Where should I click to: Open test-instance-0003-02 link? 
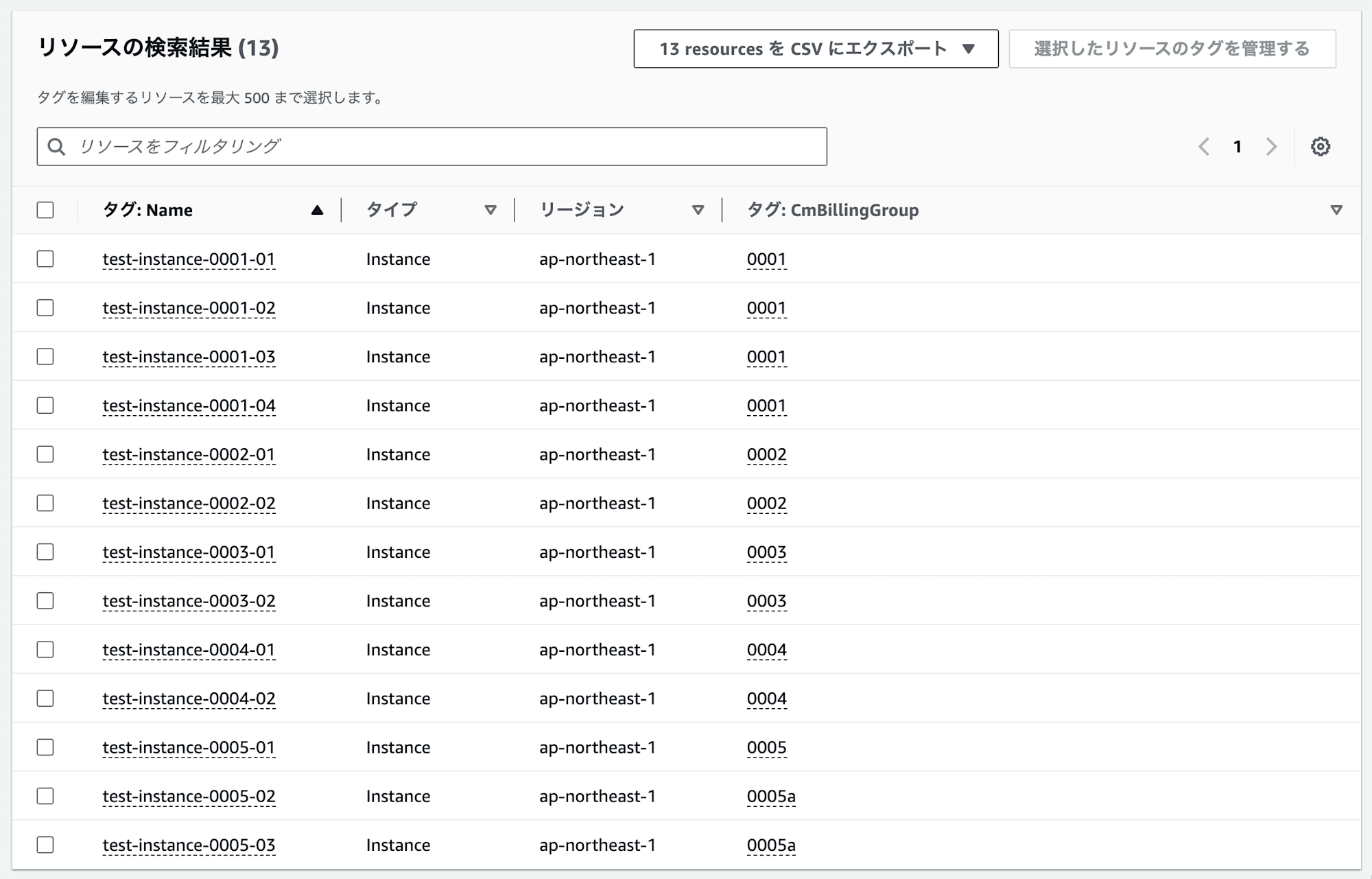point(189,601)
